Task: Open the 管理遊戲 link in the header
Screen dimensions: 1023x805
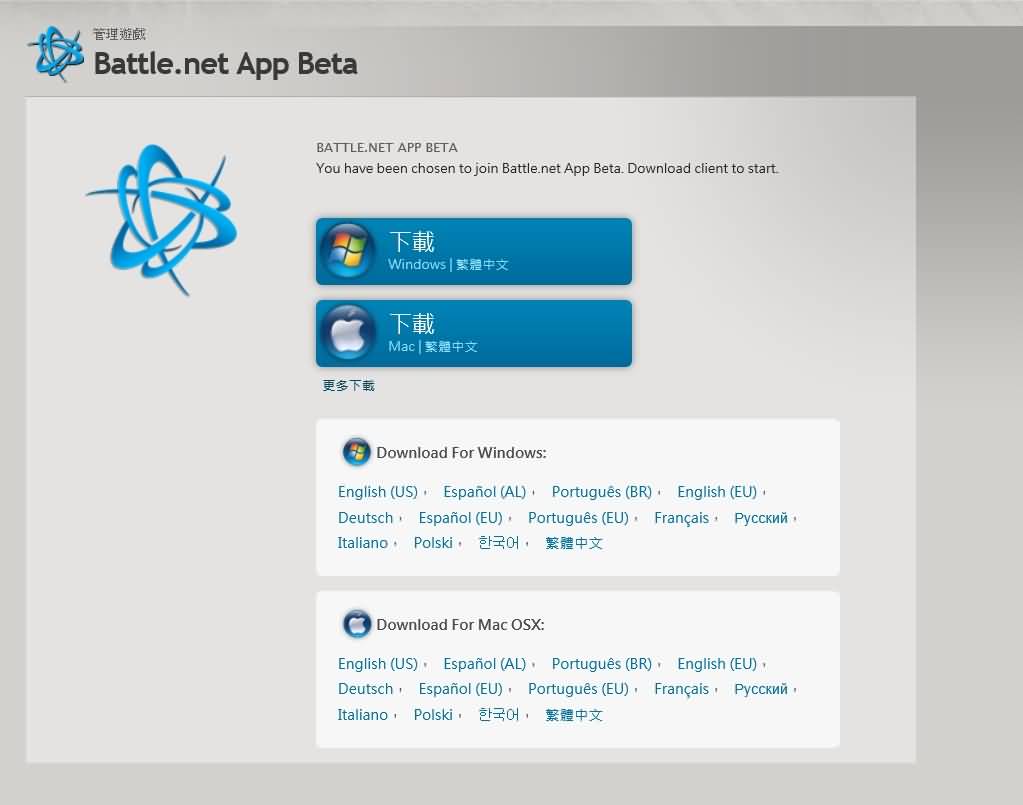Action: pyautogui.click(x=119, y=34)
